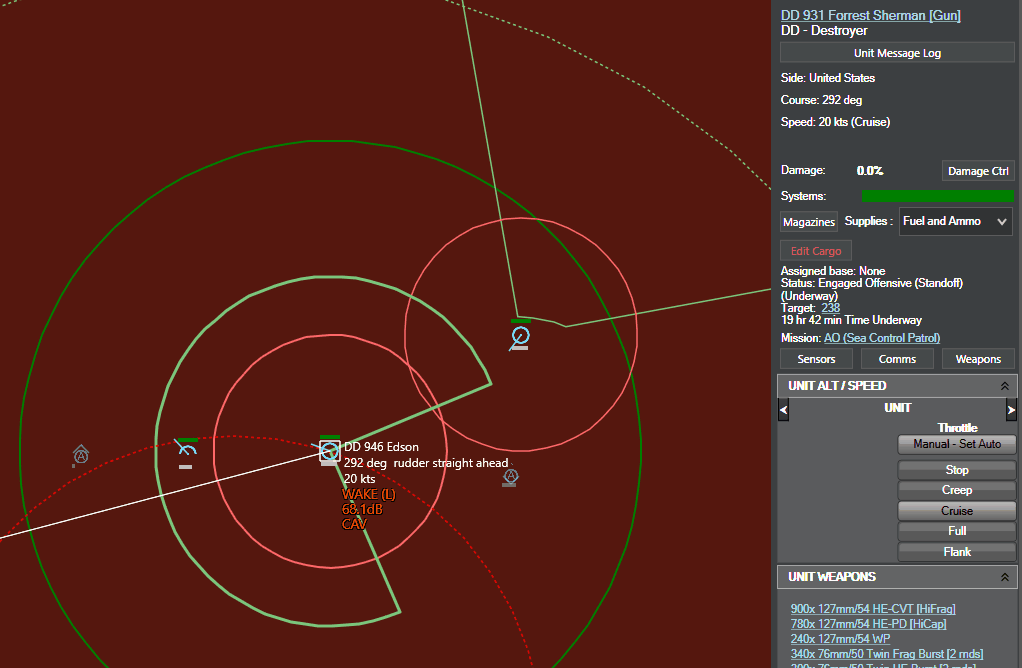This screenshot has height=668, width=1022.
Task: Go to next unit with right arrow
Action: [x=1011, y=410]
